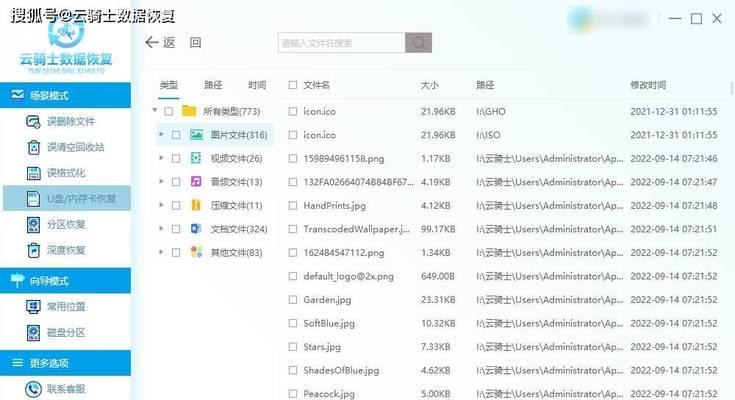
Task: Click the 99.17KB size value
Action: click(x=438, y=229)
